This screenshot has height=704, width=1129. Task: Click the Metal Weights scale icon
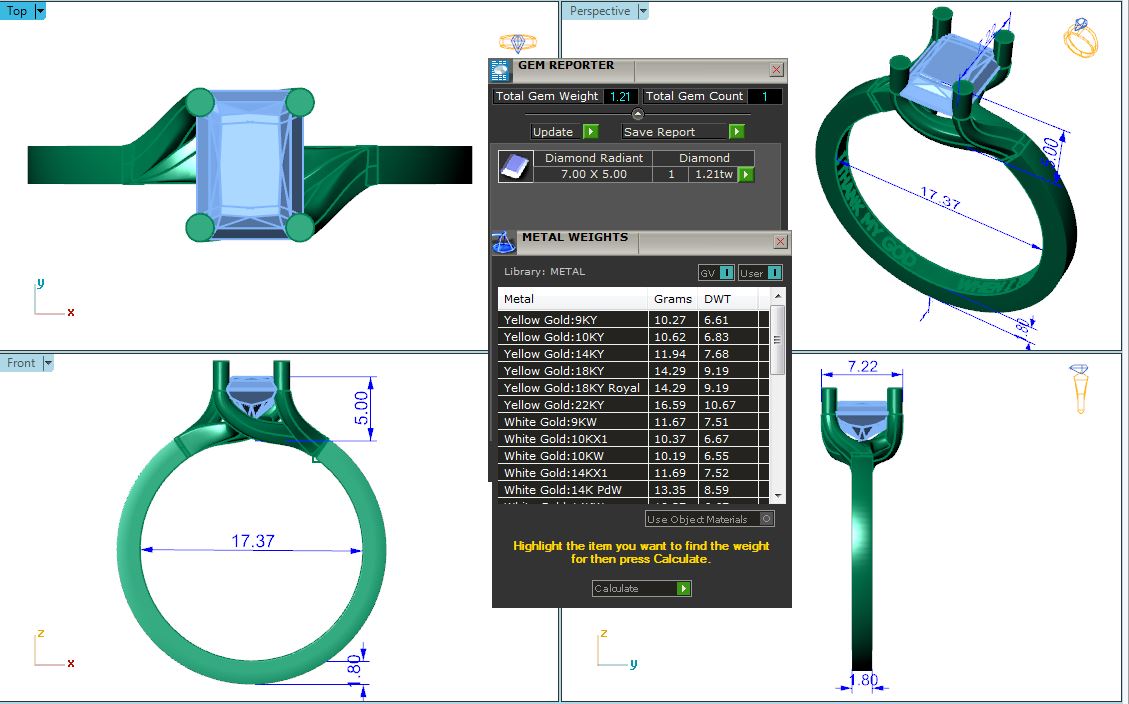tap(504, 242)
